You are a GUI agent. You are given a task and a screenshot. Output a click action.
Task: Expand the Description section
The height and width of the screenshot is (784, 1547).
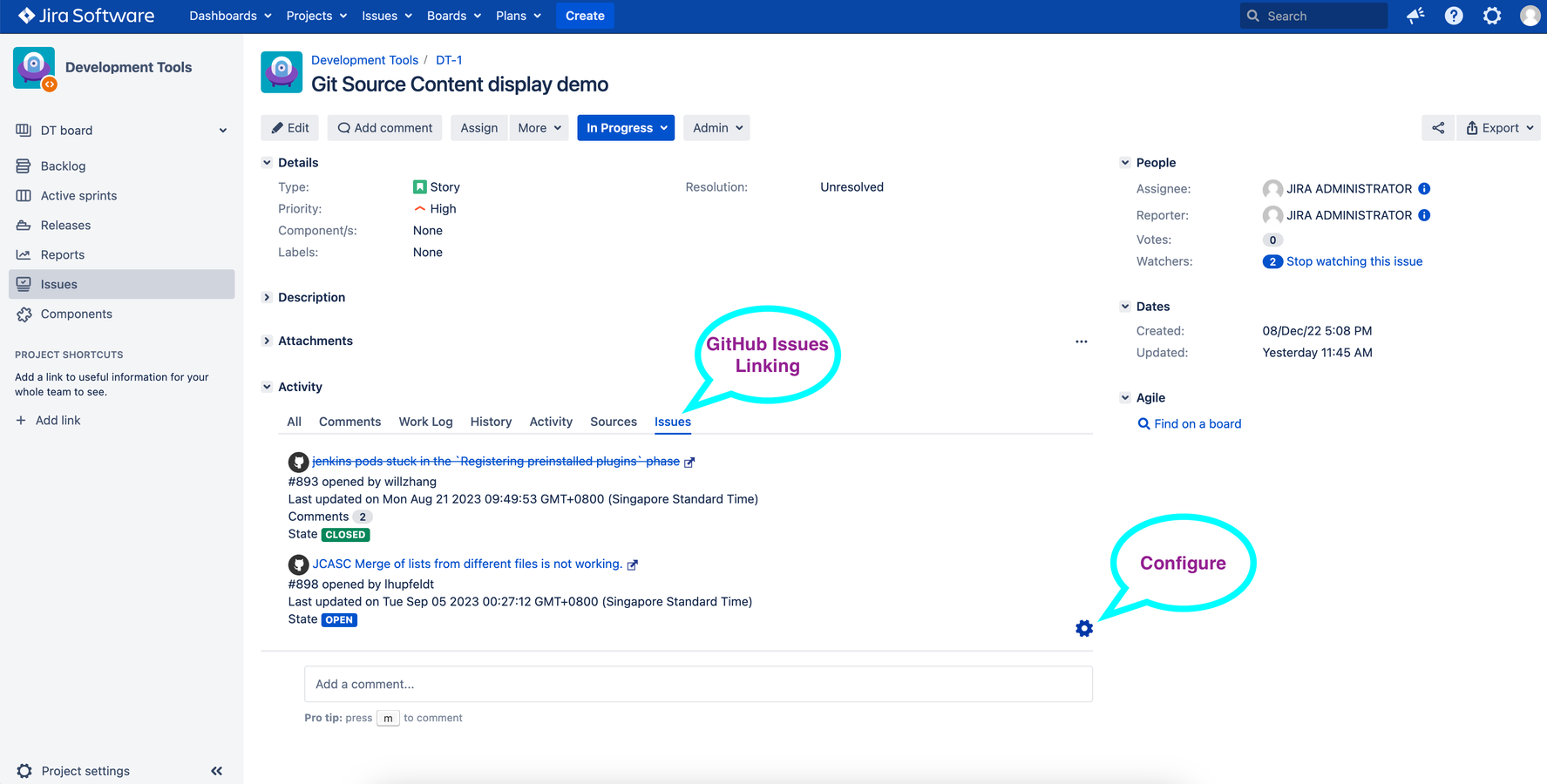(x=267, y=297)
